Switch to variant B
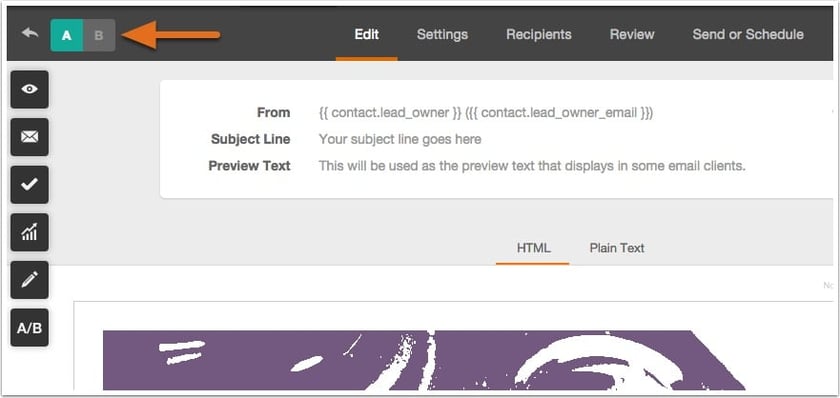Screen dimensions: 840x398 pyautogui.click(x=99, y=35)
